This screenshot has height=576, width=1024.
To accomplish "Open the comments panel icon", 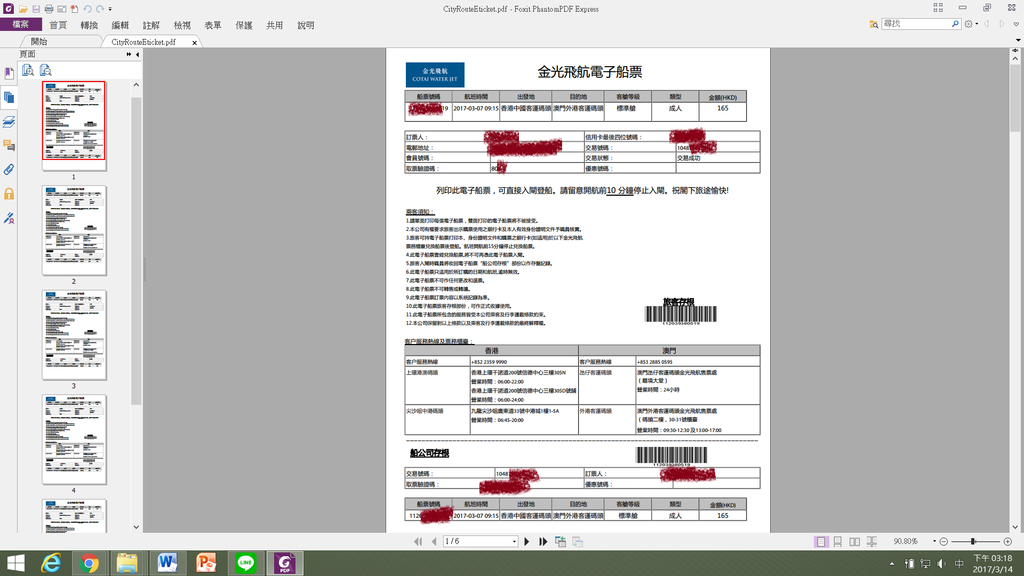I will tap(8, 145).
